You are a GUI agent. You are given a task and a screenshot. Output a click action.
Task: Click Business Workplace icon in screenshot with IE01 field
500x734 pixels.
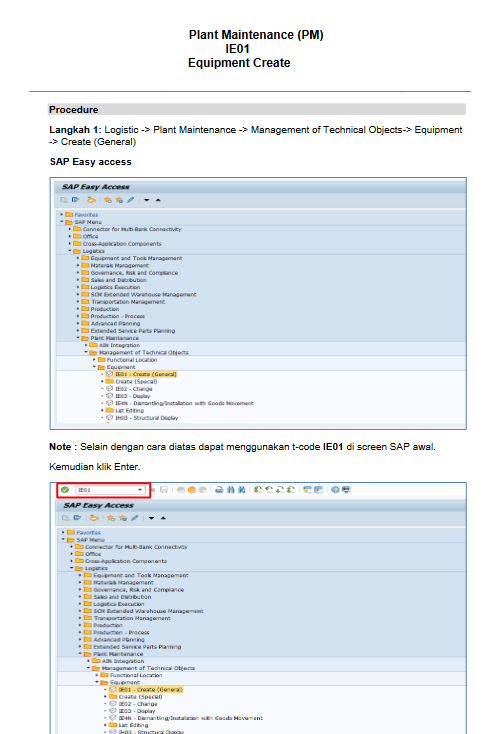pos(94,518)
